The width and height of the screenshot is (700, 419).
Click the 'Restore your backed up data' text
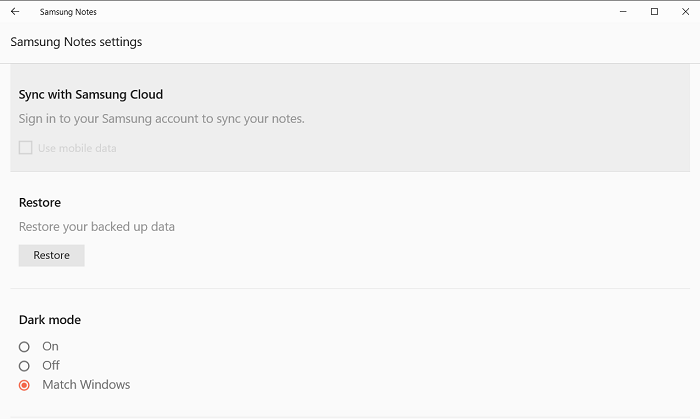[x=97, y=227]
